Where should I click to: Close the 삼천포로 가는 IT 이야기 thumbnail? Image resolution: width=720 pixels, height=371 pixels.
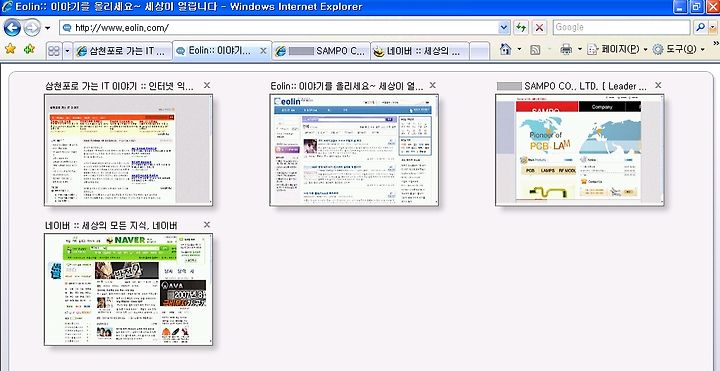point(207,85)
